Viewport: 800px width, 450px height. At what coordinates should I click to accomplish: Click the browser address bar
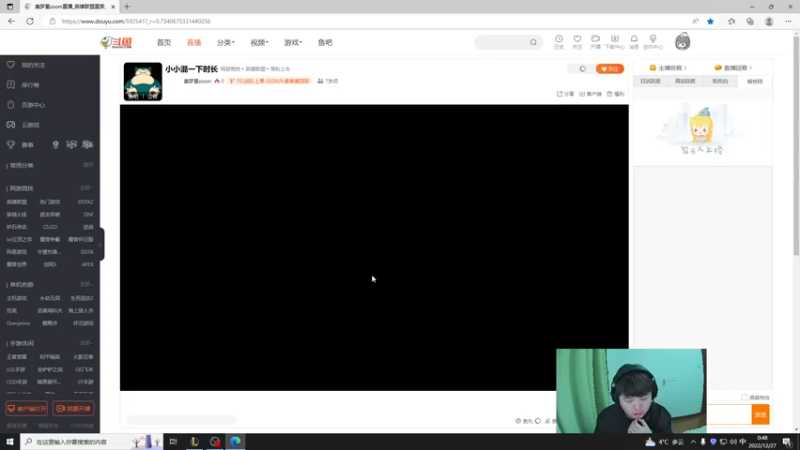point(367,21)
